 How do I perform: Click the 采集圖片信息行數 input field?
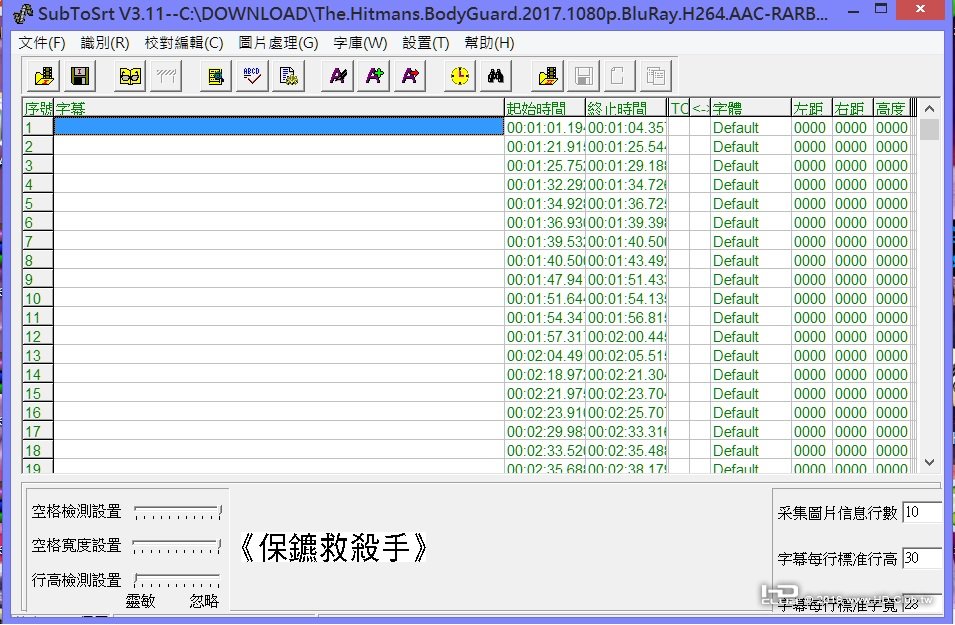[922, 512]
